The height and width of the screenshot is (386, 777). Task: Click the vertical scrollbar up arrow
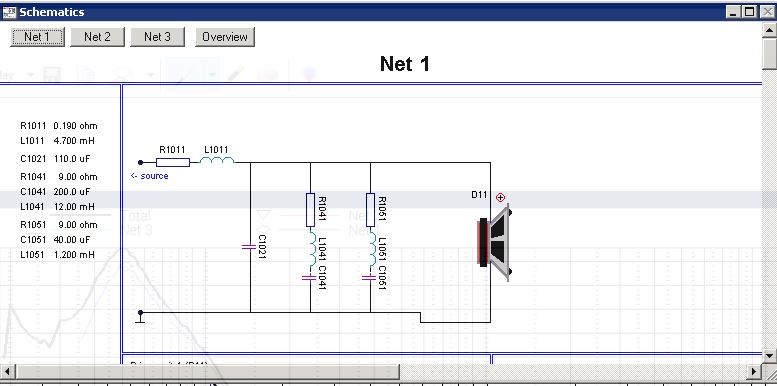(770, 29)
